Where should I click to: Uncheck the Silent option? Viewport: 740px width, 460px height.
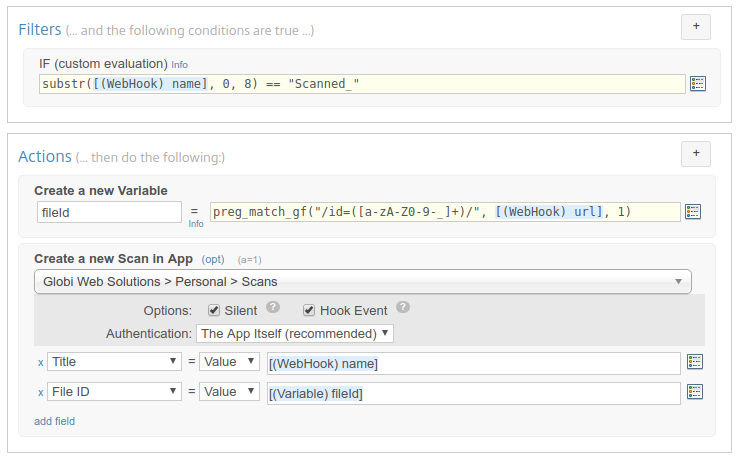coord(214,310)
